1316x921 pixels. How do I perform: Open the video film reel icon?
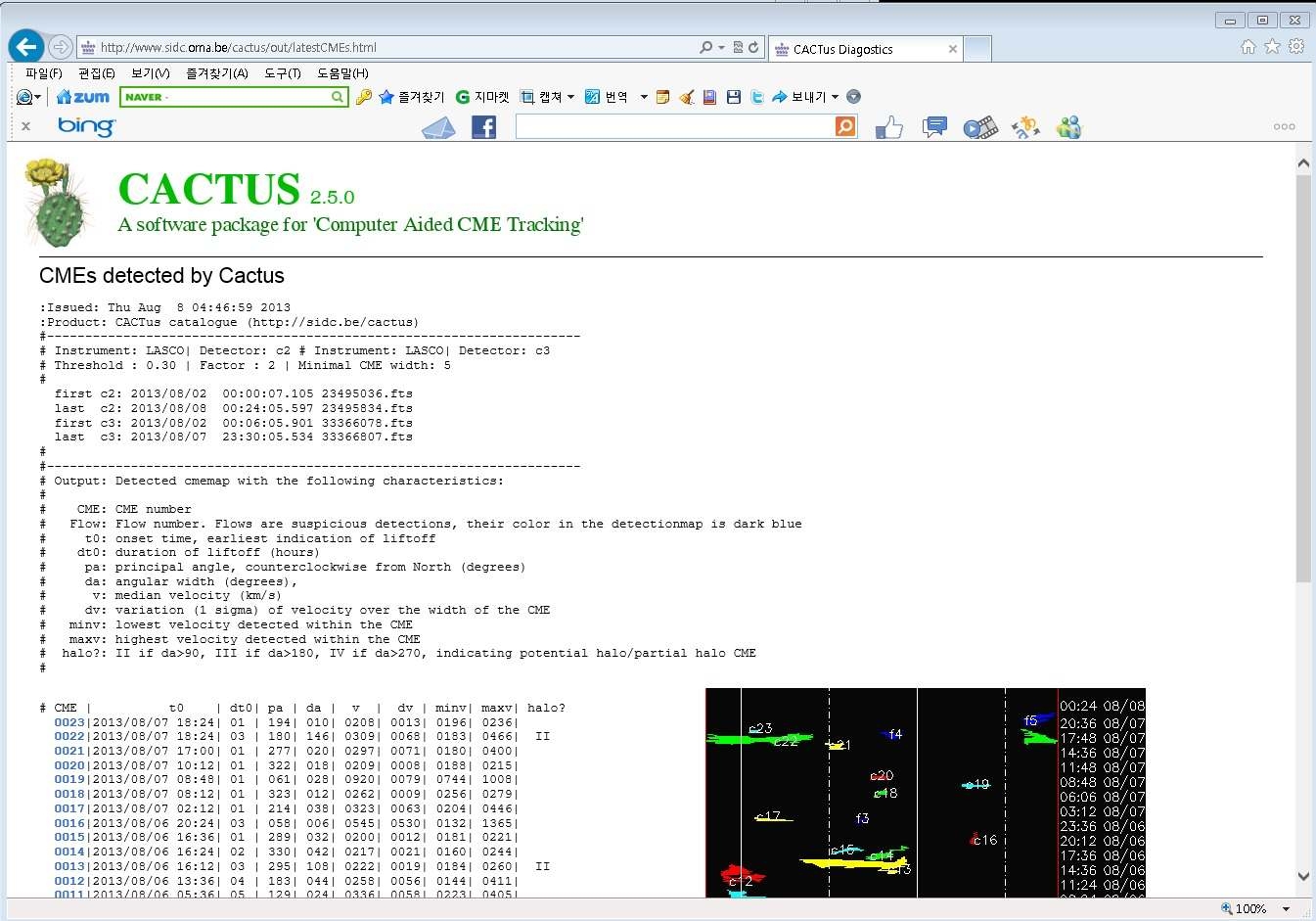pos(980,127)
